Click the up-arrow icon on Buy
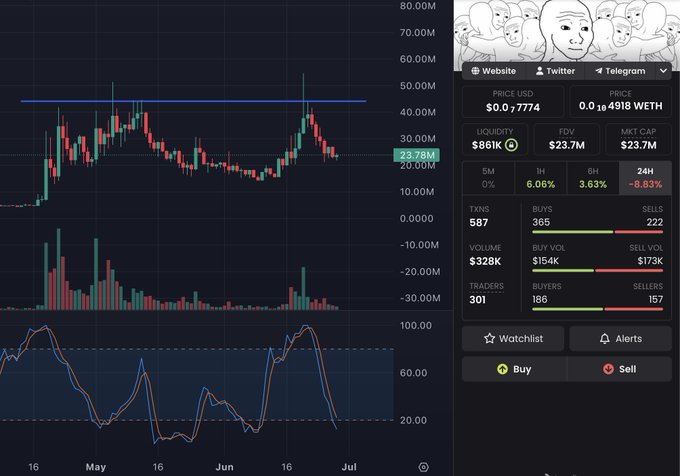The height and width of the screenshot is (476, 680). click(x=502, y=369)
